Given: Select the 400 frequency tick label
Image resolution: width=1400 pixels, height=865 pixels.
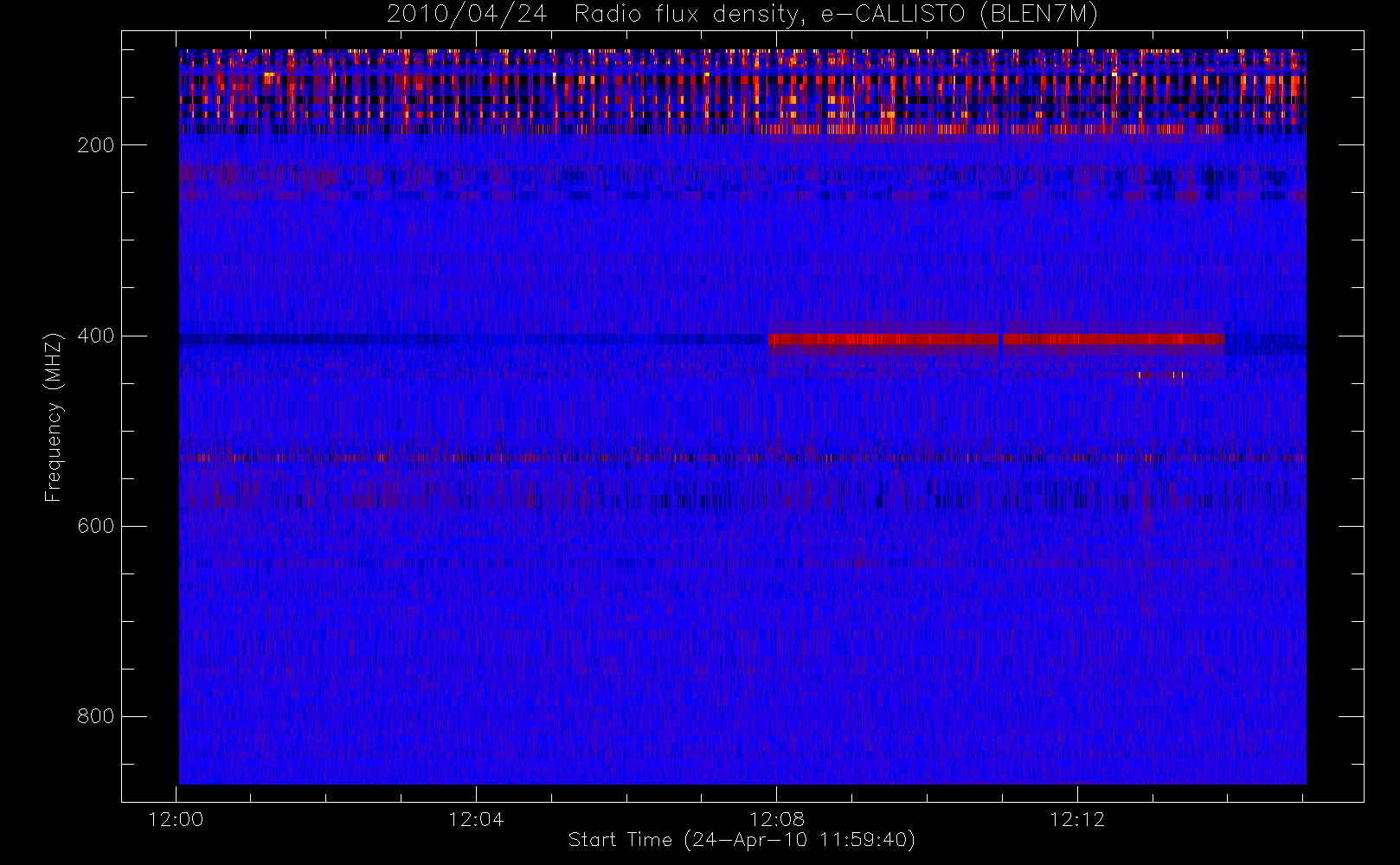Looking at the screenshot, I should 96,336.
